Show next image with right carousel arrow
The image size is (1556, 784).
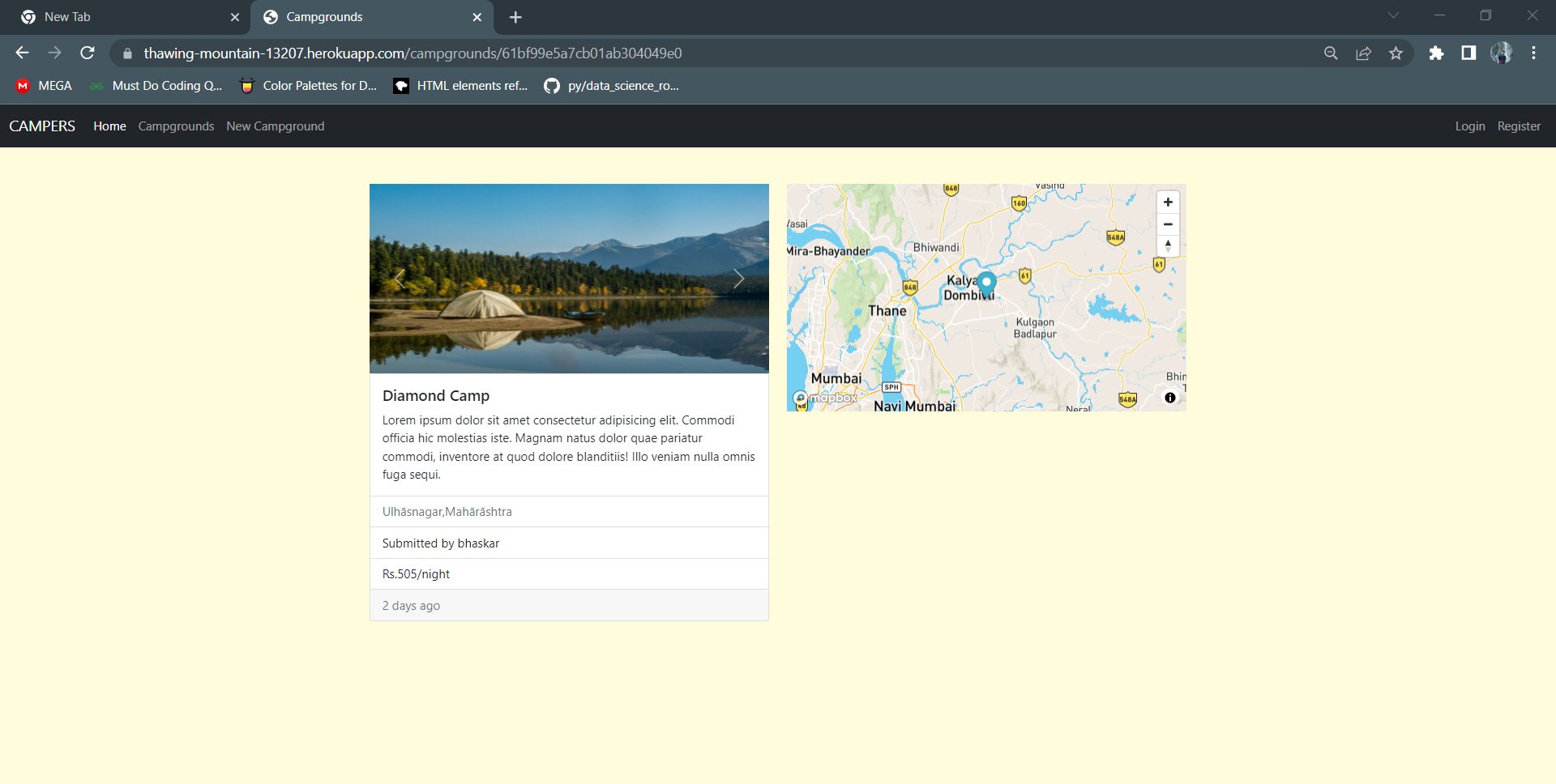click(x=738, y=279)
